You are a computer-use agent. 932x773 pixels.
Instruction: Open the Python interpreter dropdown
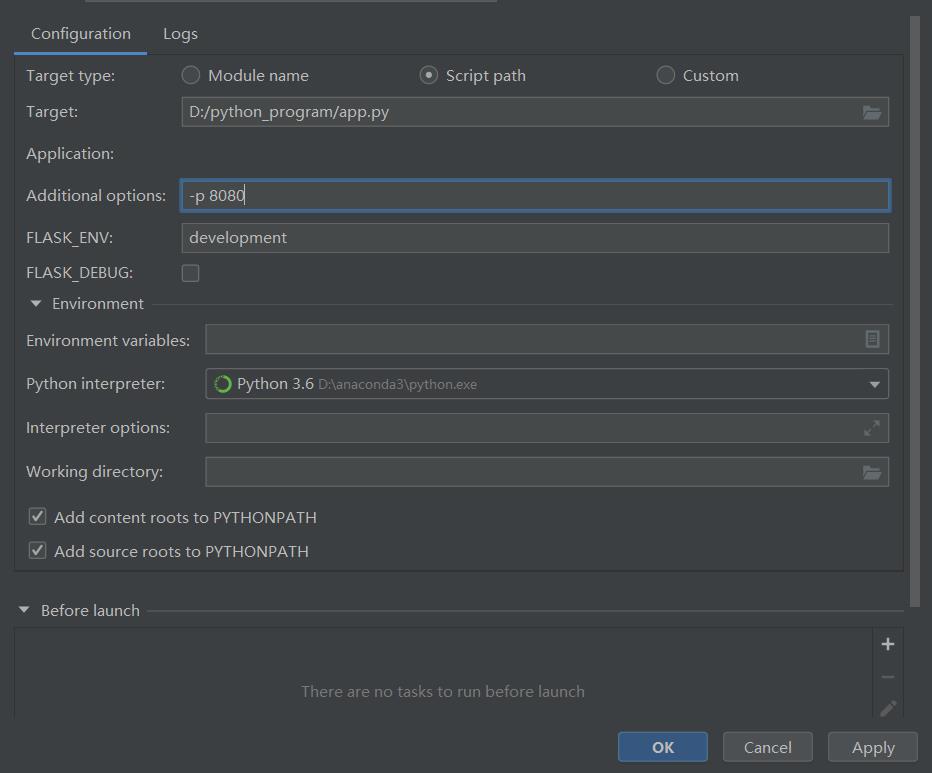874,384
